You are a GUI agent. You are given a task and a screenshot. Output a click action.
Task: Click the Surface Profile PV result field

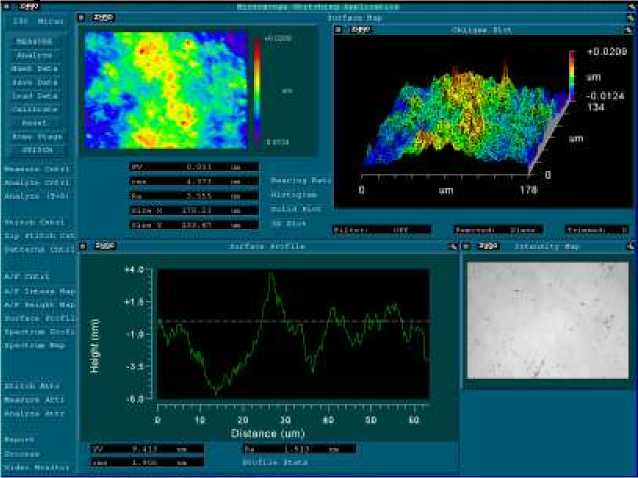click(x=147, y=449)
